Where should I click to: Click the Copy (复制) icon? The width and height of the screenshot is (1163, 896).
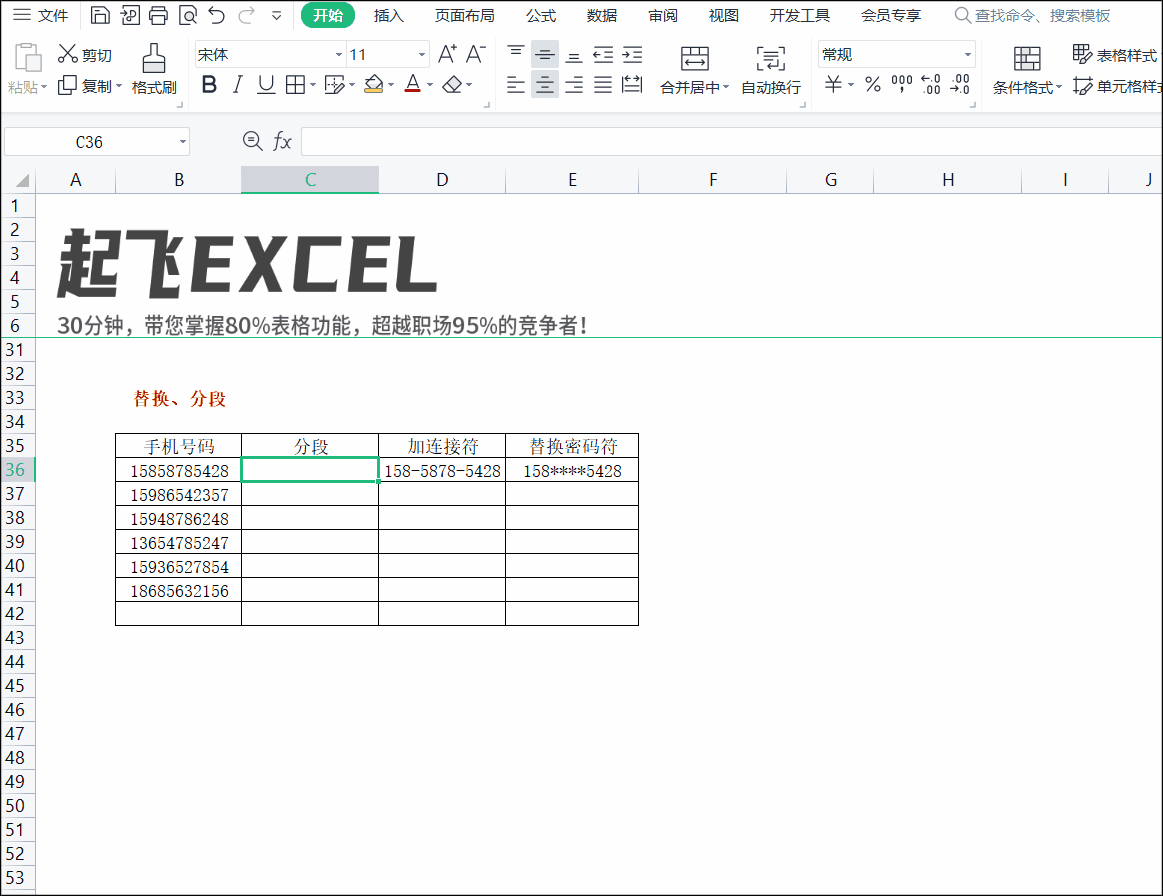(x=67, y=86)
